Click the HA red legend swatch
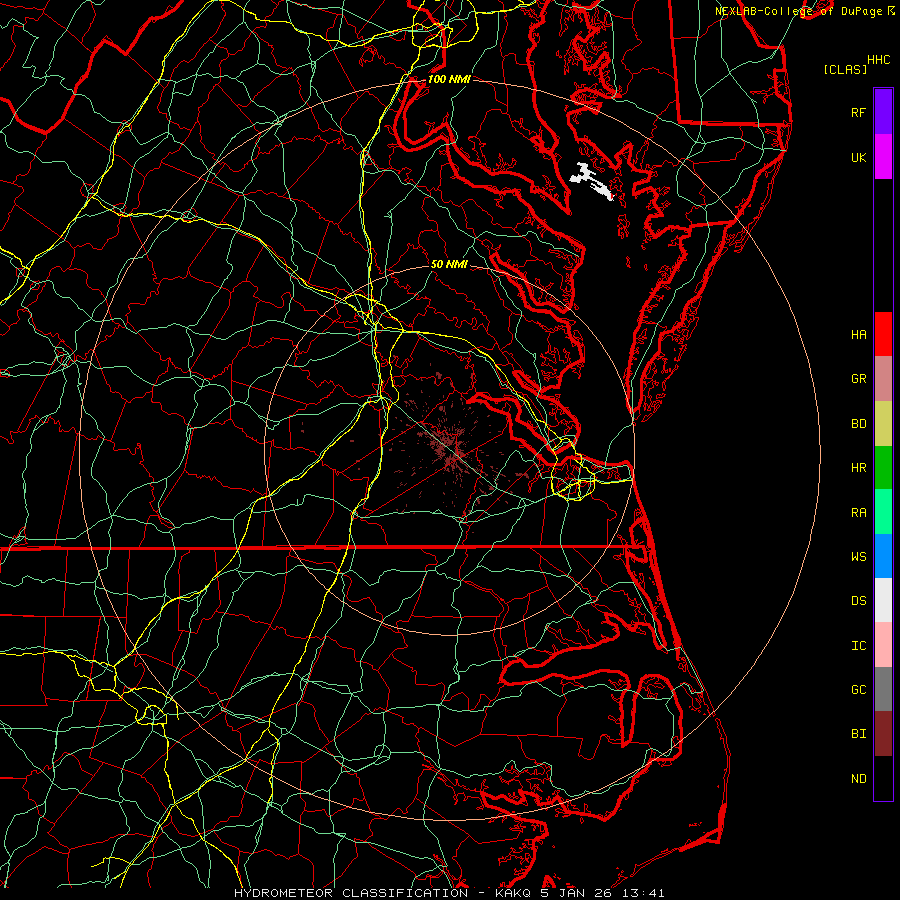900x900 pixels. click(x=883, y=334)
